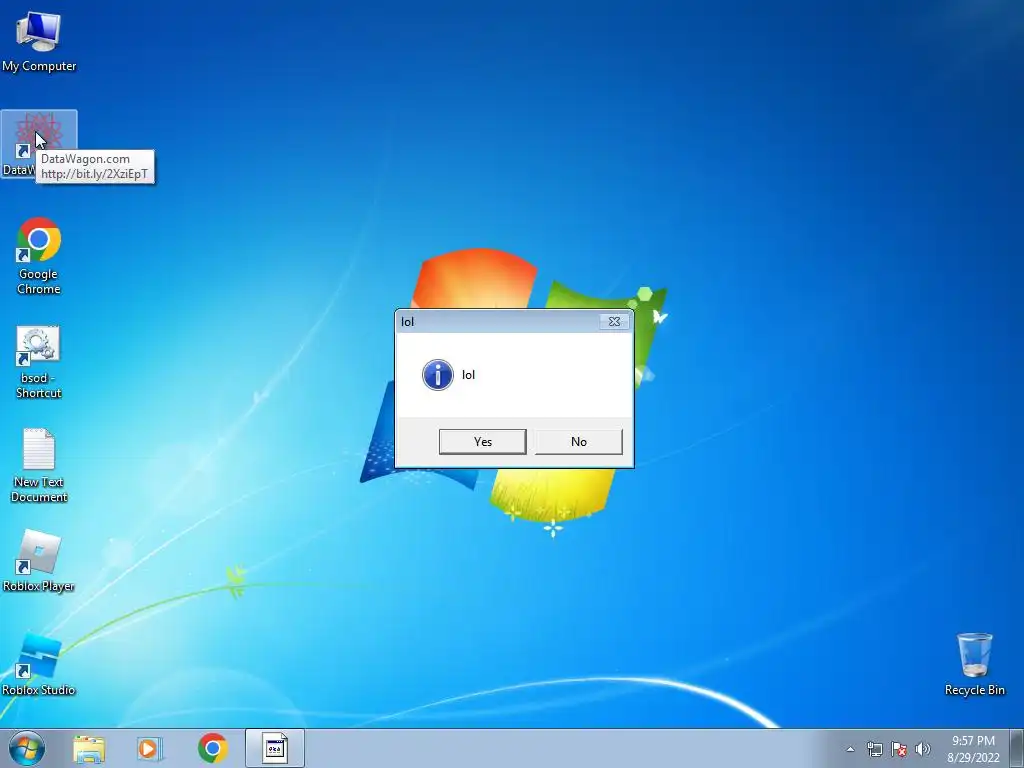Select the New Text Document file
The image size is (1024, 768).
click(x=39, y=465)
